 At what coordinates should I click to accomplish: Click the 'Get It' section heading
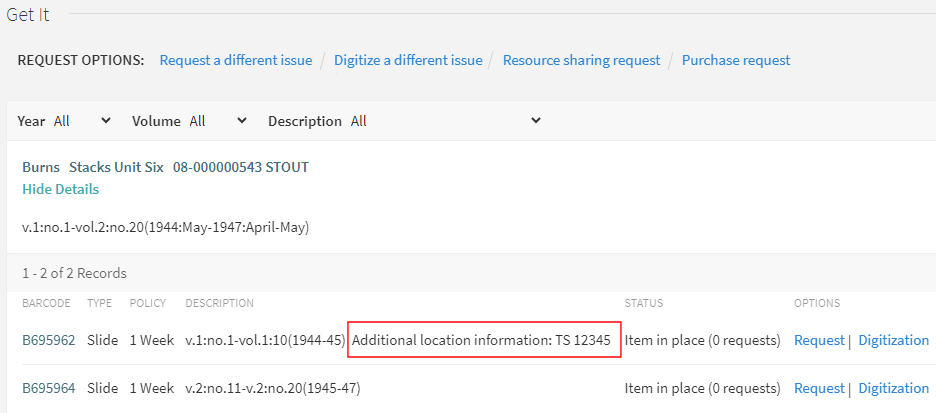[x=28, y=14]
